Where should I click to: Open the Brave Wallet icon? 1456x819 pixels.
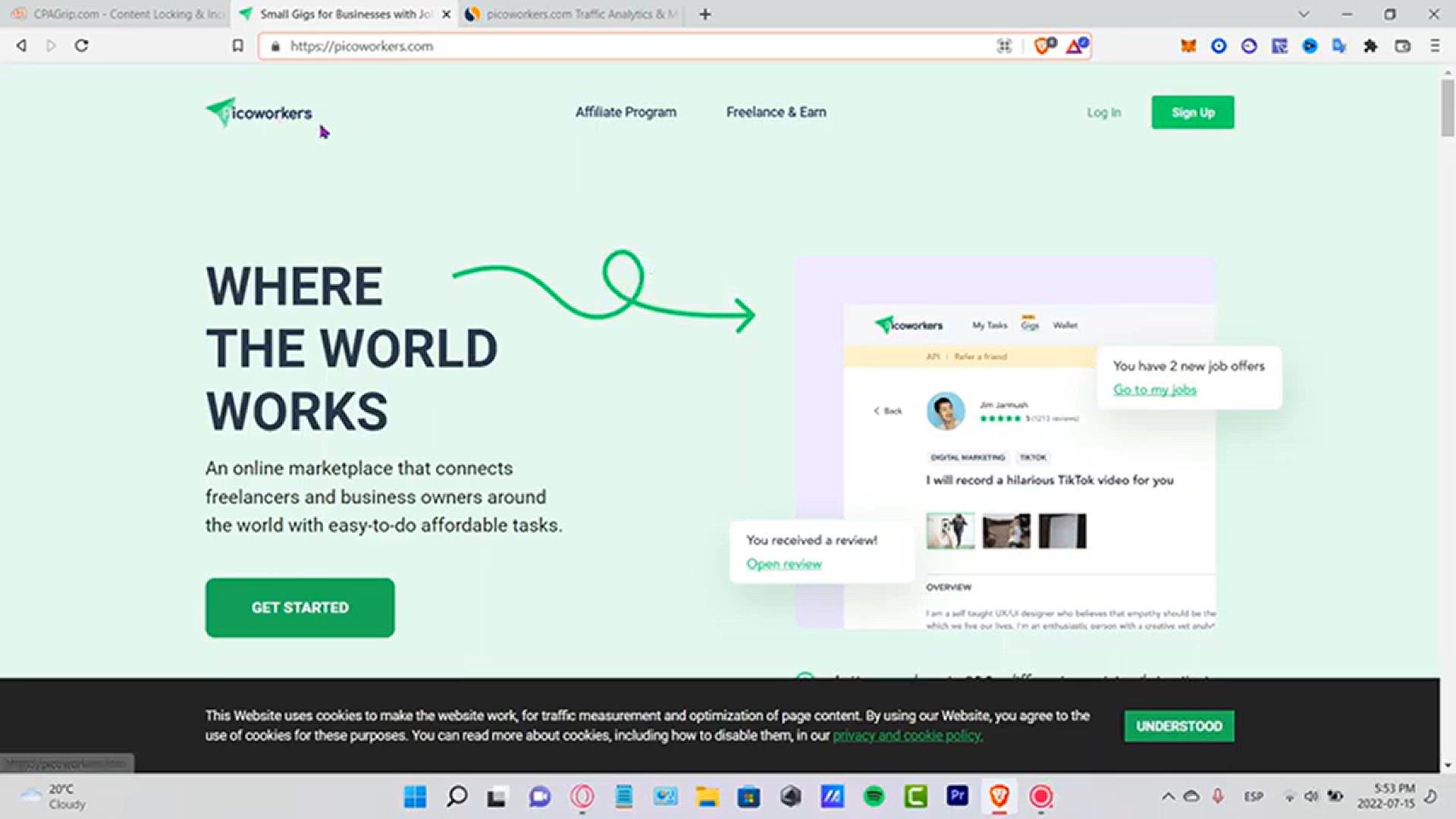1402,46
